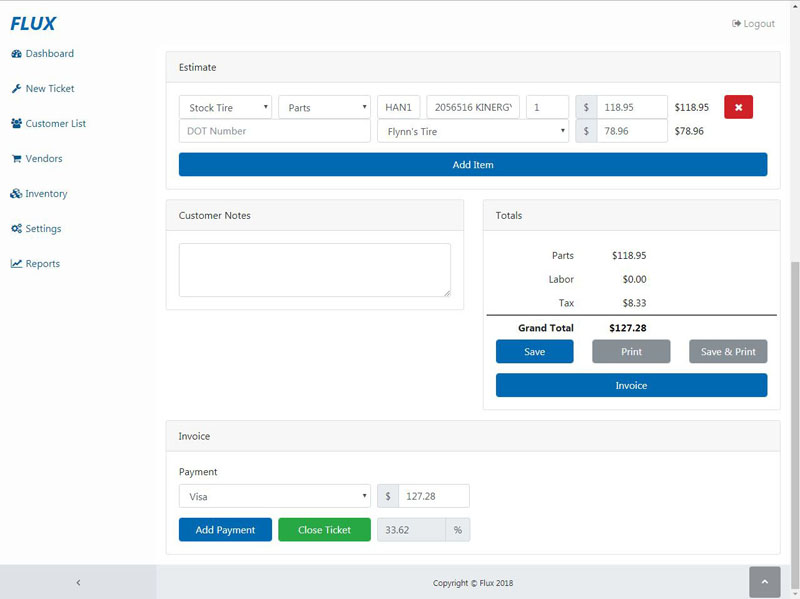Open the Flynn's Tire vendor dropdown

[472, 131]
